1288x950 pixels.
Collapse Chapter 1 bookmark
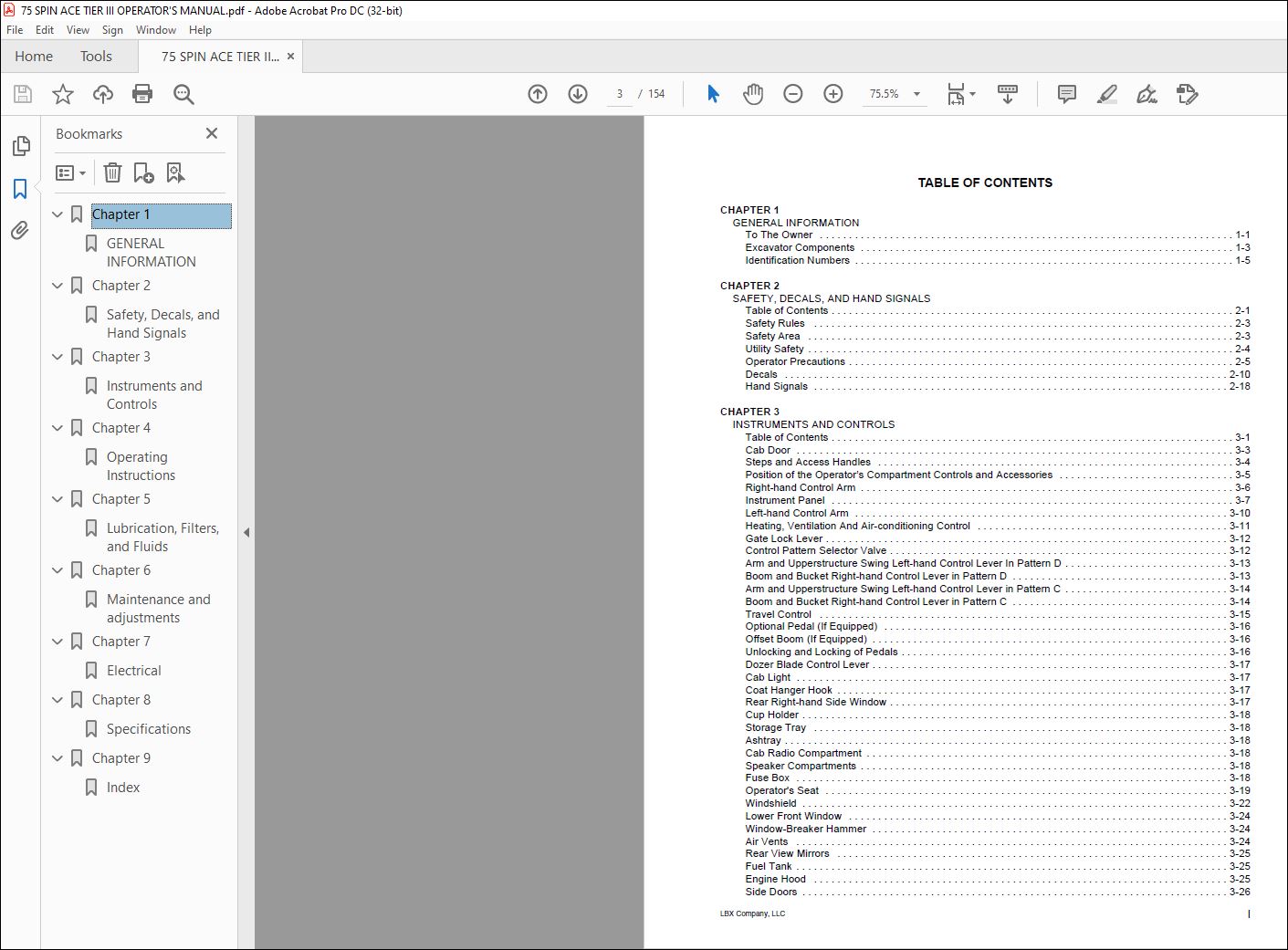click(x=58, y=214)
